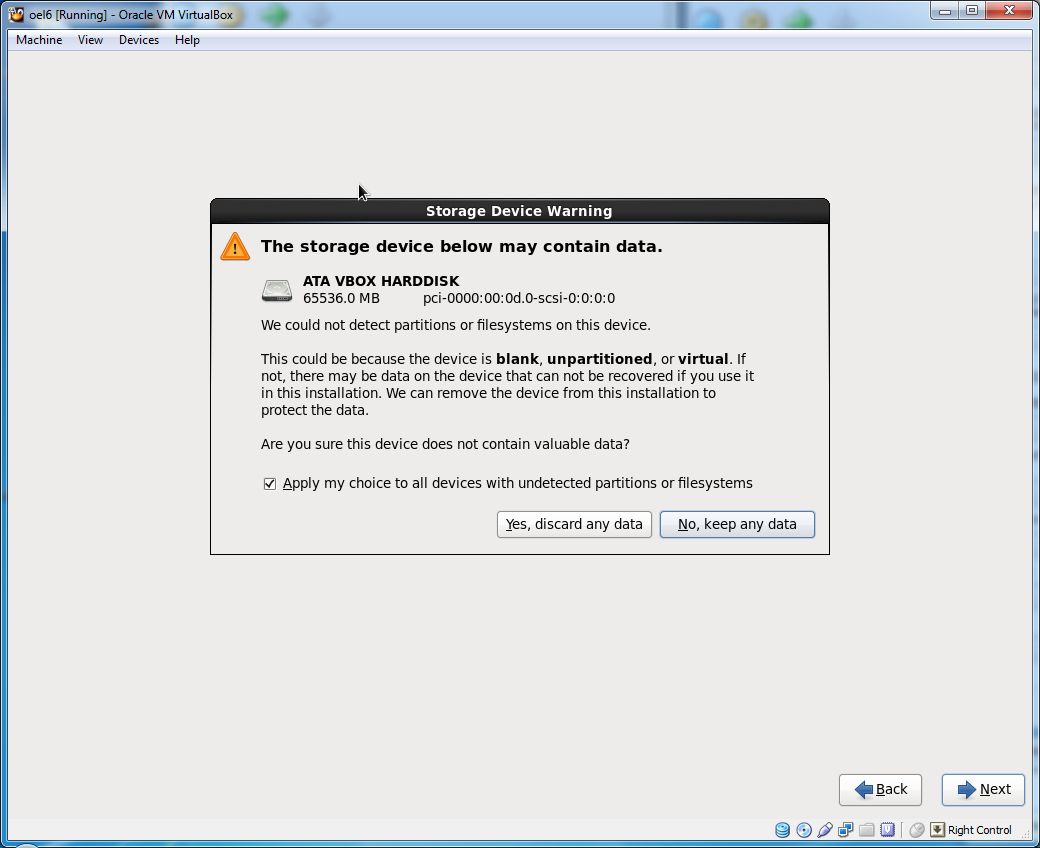Open the View menu
1040x848 pixels.
90,40
